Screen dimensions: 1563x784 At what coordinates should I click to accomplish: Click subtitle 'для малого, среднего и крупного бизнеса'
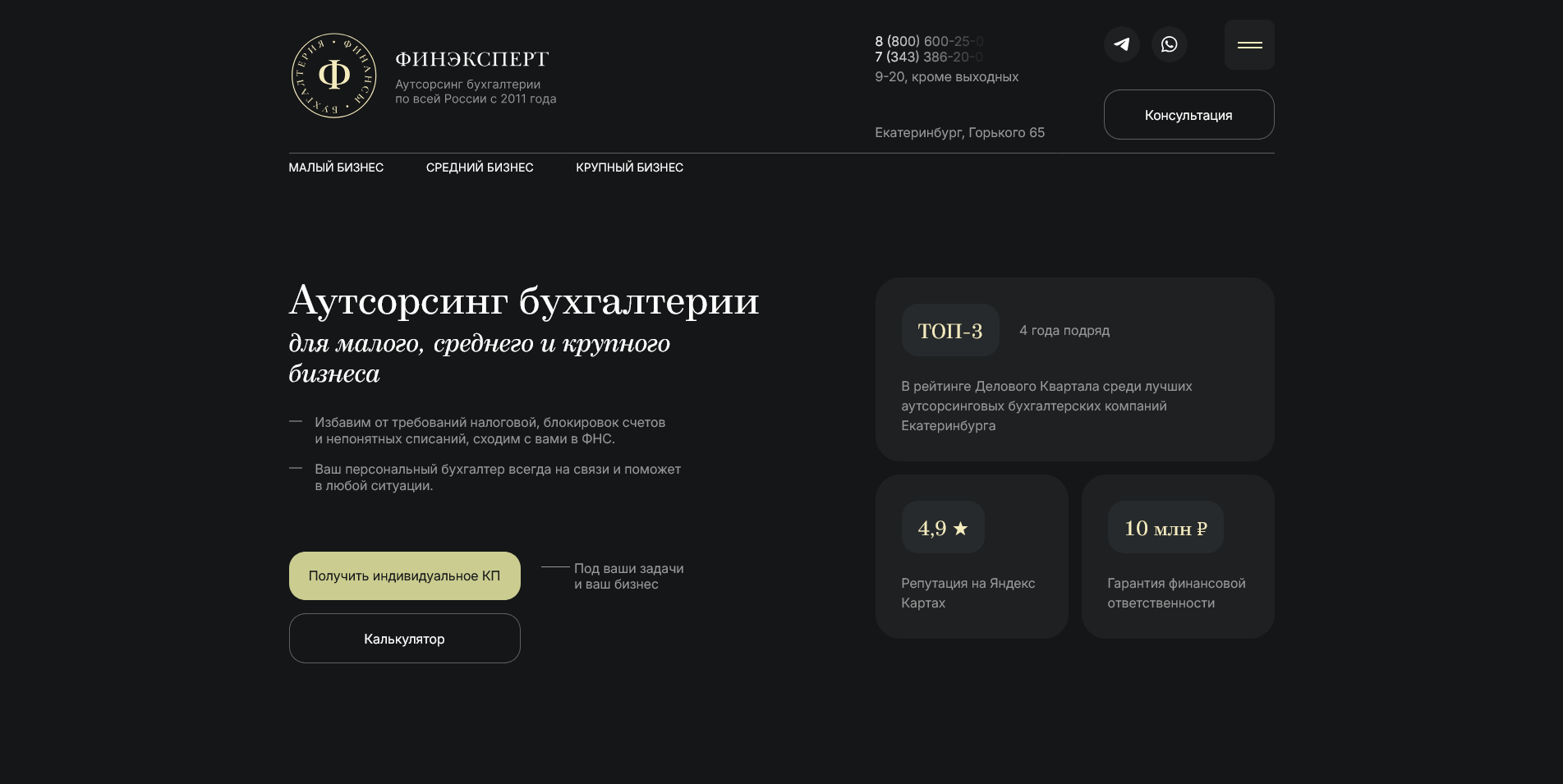coord(480,358)
